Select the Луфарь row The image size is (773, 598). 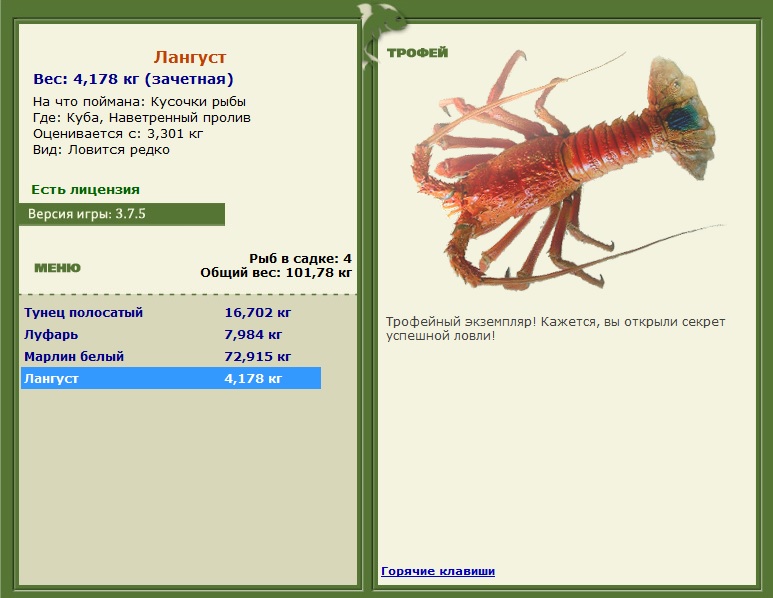coord(171,335)
